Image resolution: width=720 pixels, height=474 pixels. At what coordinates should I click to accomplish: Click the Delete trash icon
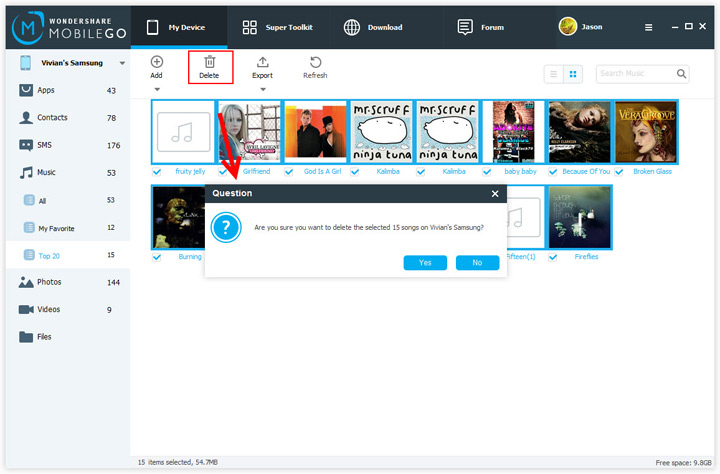pyautogui.click(x=209, y=62)
